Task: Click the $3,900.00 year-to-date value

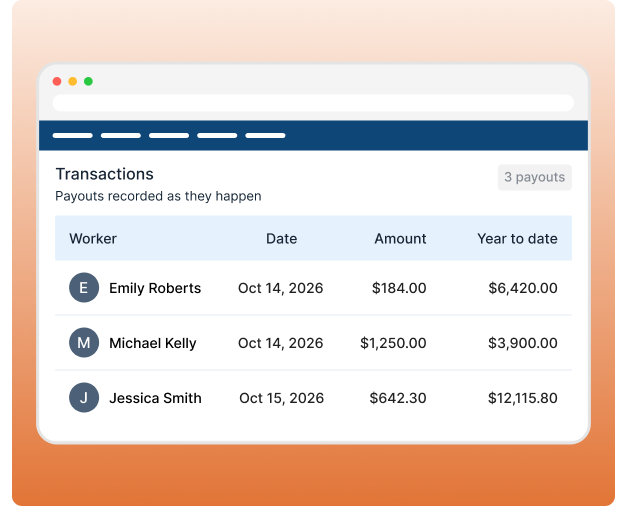Action: (523, 343)
